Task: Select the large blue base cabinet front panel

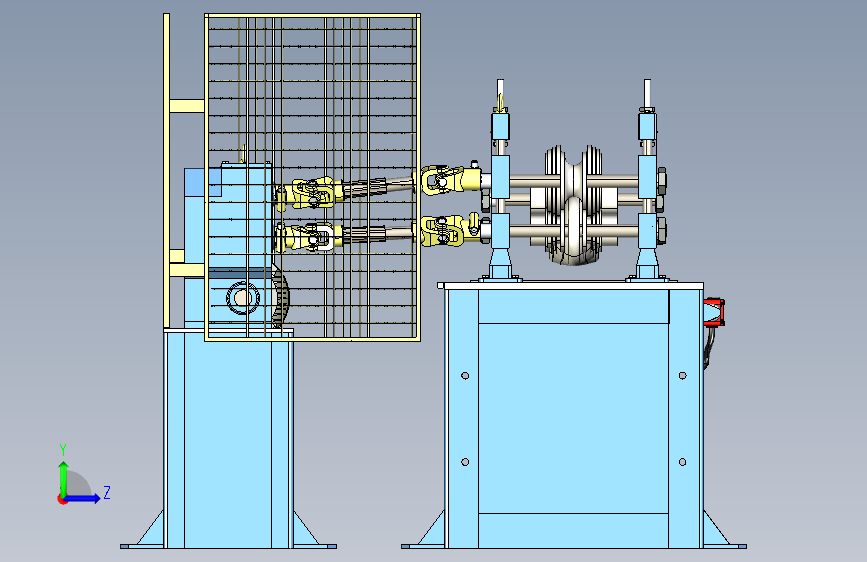Action: [x=573, y=419]
